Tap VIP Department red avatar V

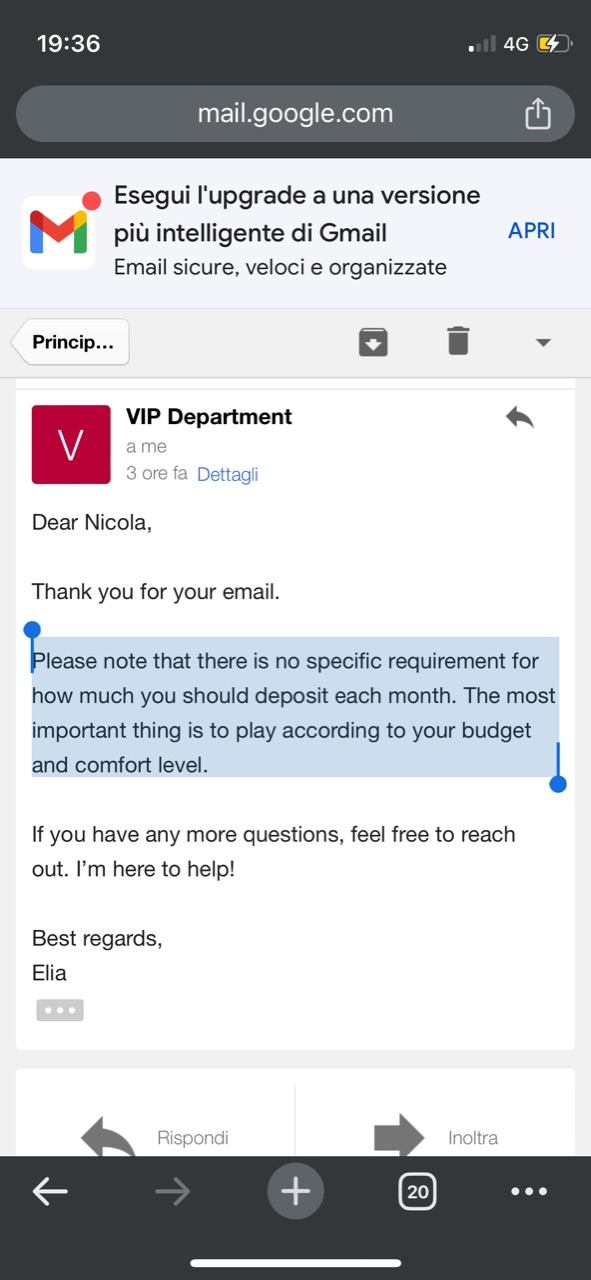71,444
